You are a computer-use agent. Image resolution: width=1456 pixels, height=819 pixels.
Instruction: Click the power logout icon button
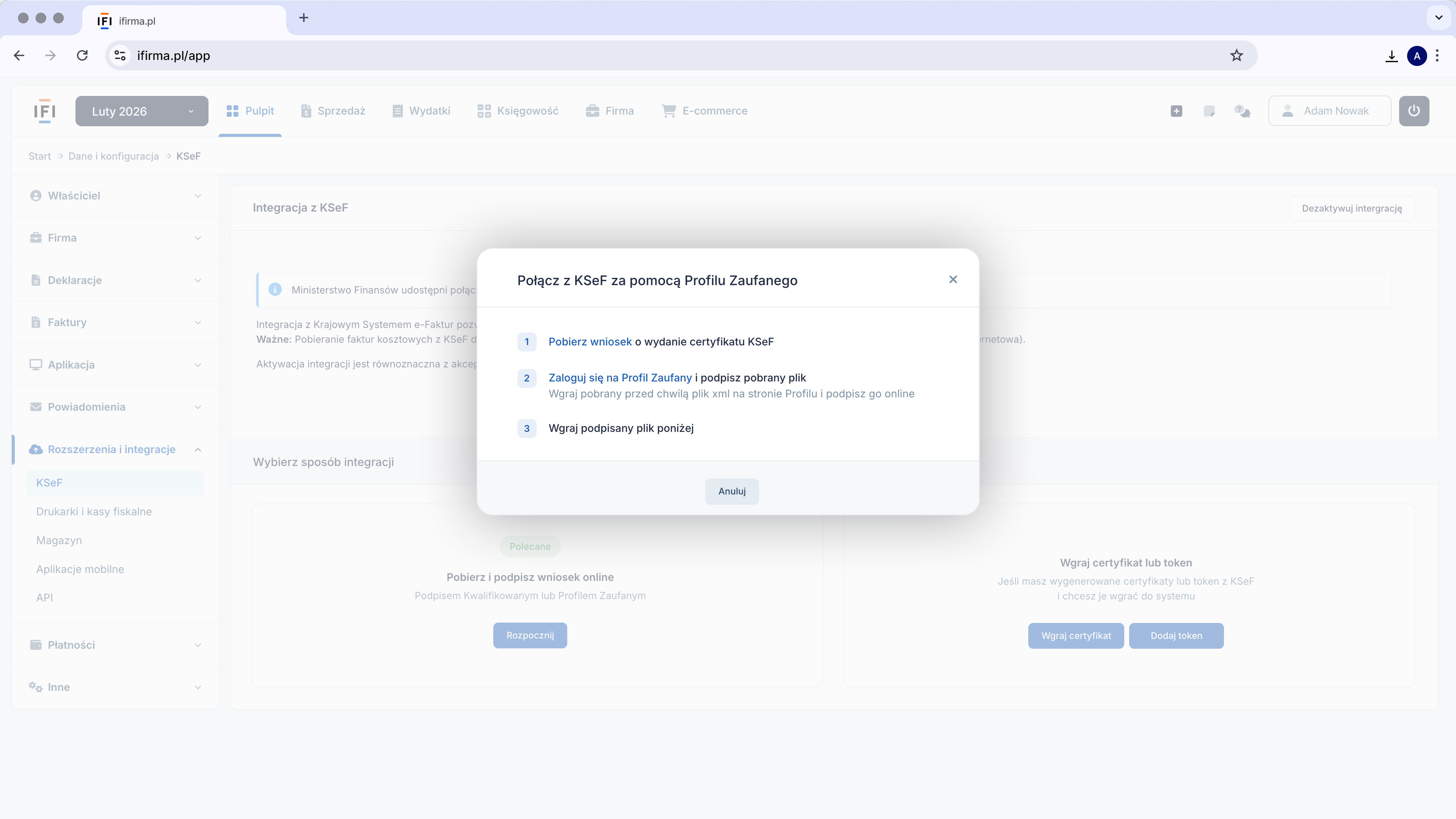1414,111
